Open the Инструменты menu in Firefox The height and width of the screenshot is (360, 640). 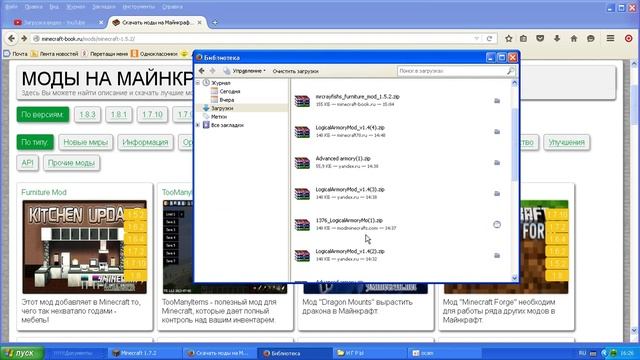click(x=138, y=7)
